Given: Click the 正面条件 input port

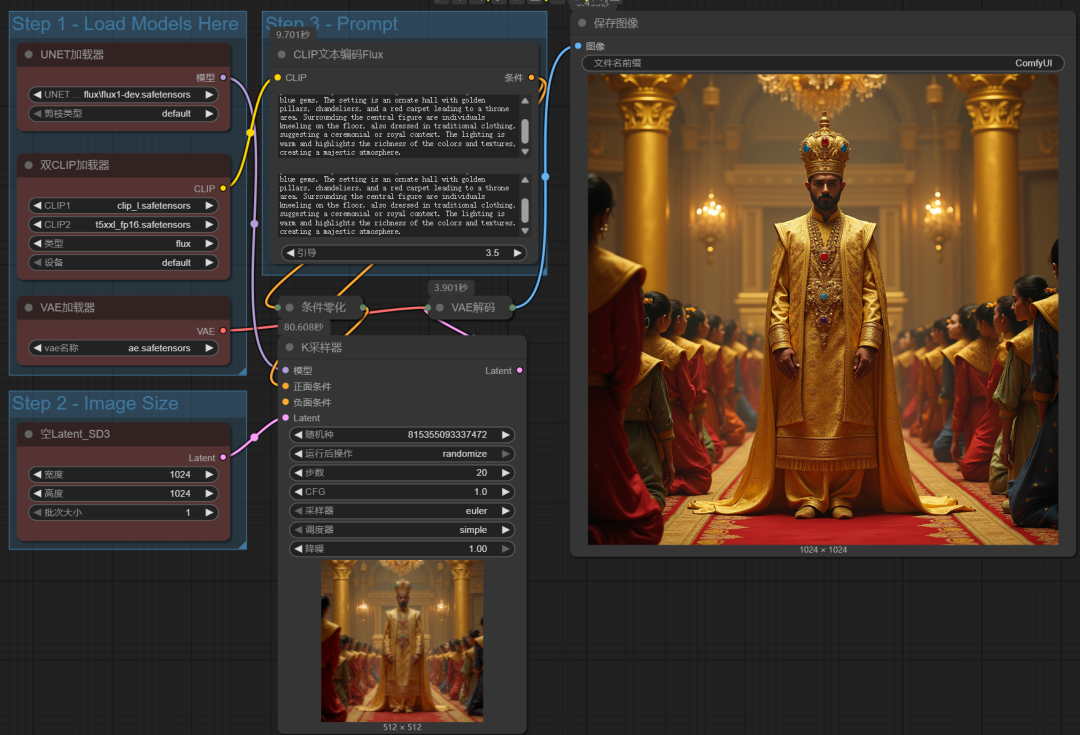Looking at the screenshot, I should [x=285, y=386].
